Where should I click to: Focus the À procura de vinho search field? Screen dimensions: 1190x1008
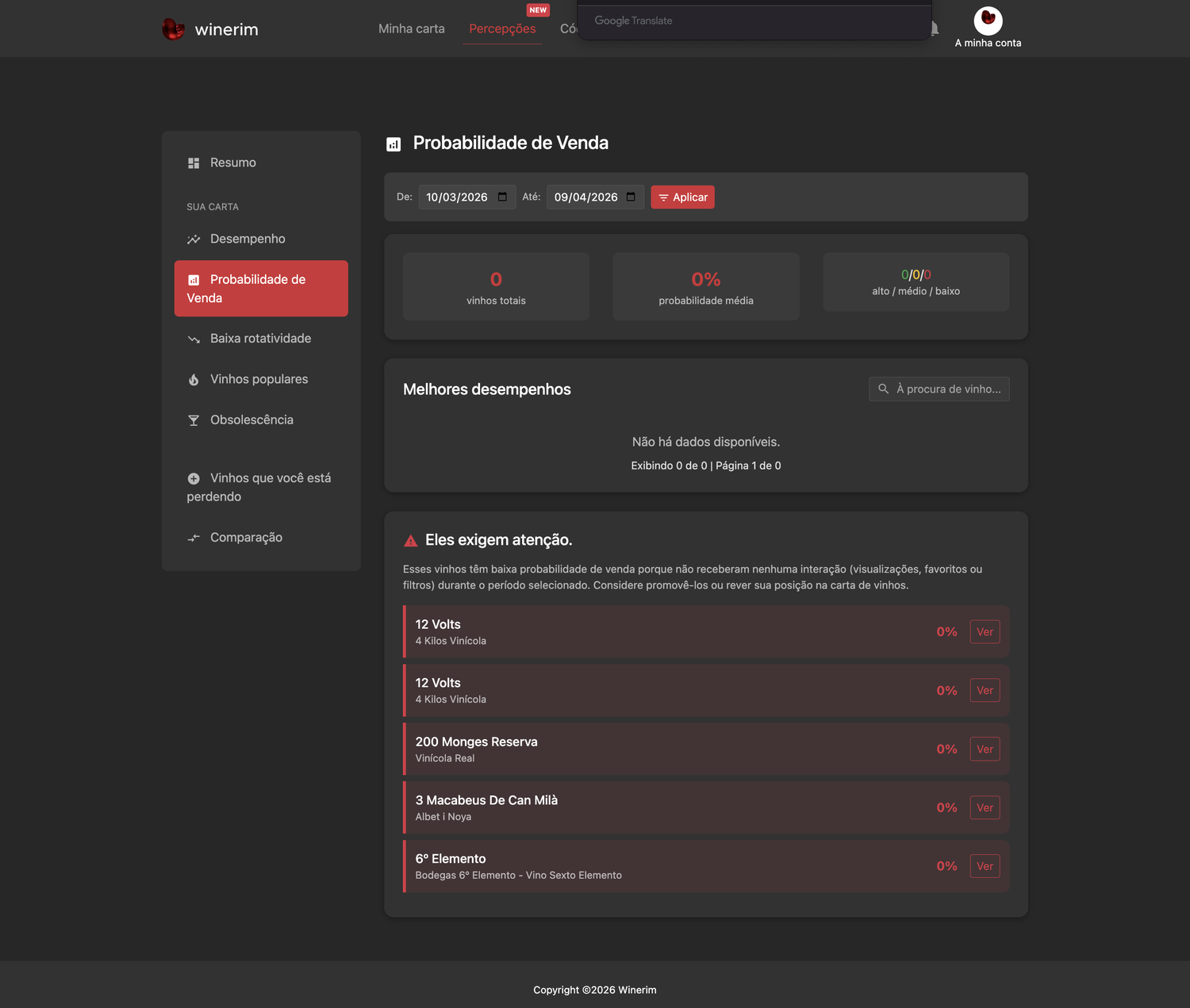[x=939, y=389]
